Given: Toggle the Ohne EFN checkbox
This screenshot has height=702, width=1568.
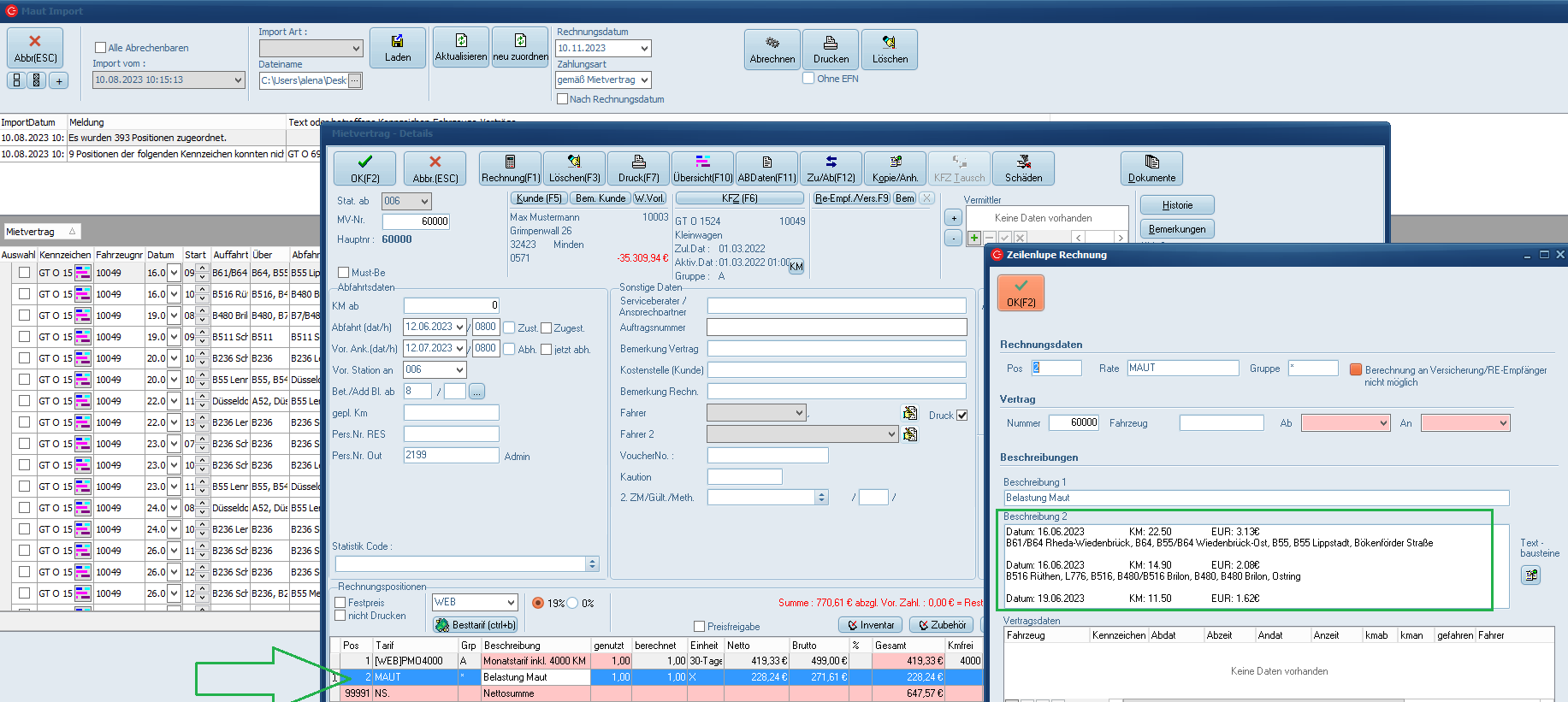Looking at the screenshot, I should click(x=808, y=79).
